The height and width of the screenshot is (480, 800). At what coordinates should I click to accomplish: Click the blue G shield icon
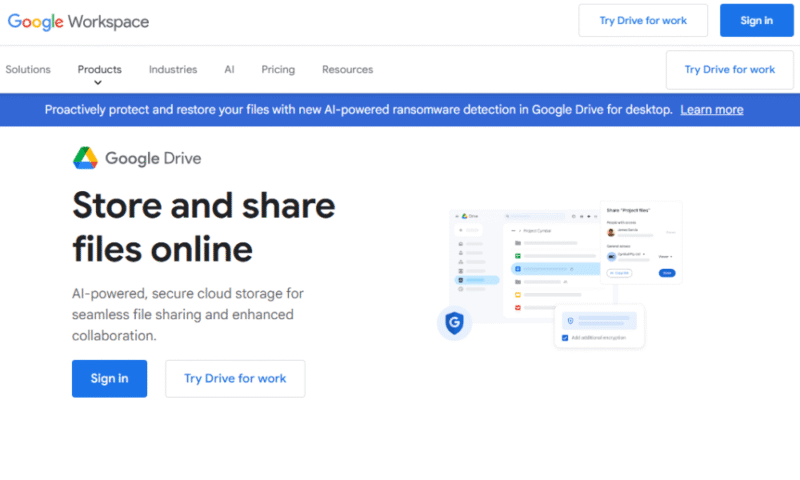coord(454,323)
